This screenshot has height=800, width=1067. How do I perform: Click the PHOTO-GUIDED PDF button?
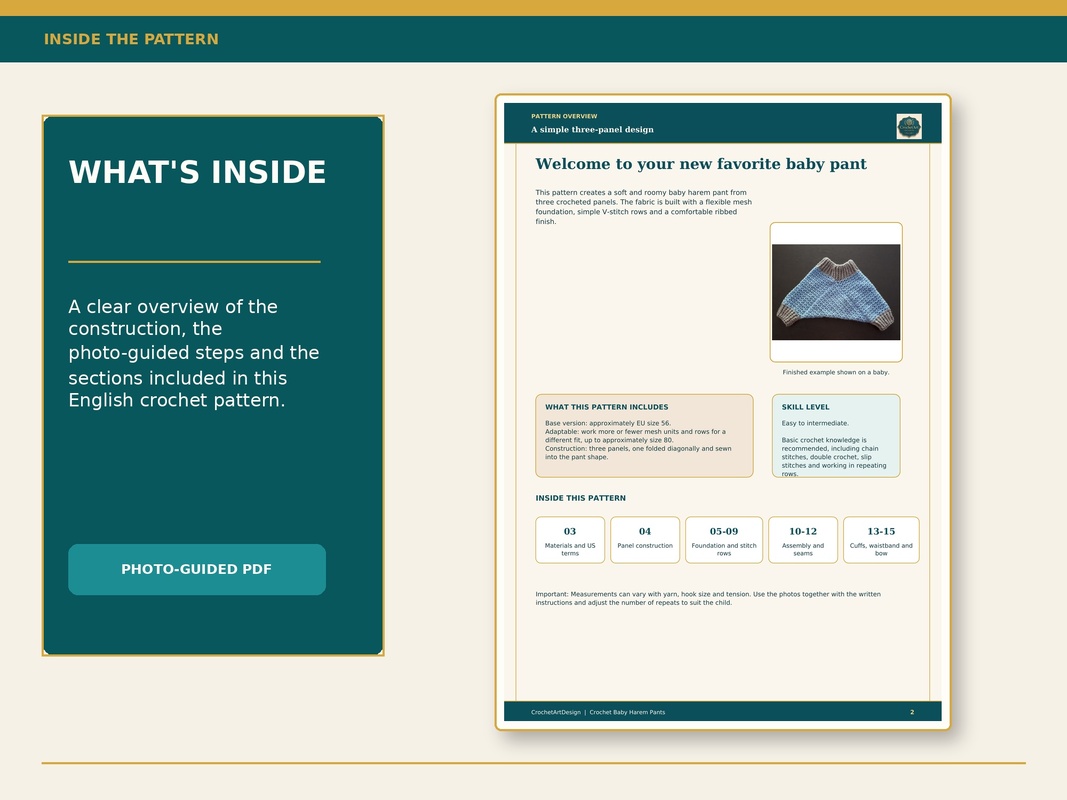(197, 569)
